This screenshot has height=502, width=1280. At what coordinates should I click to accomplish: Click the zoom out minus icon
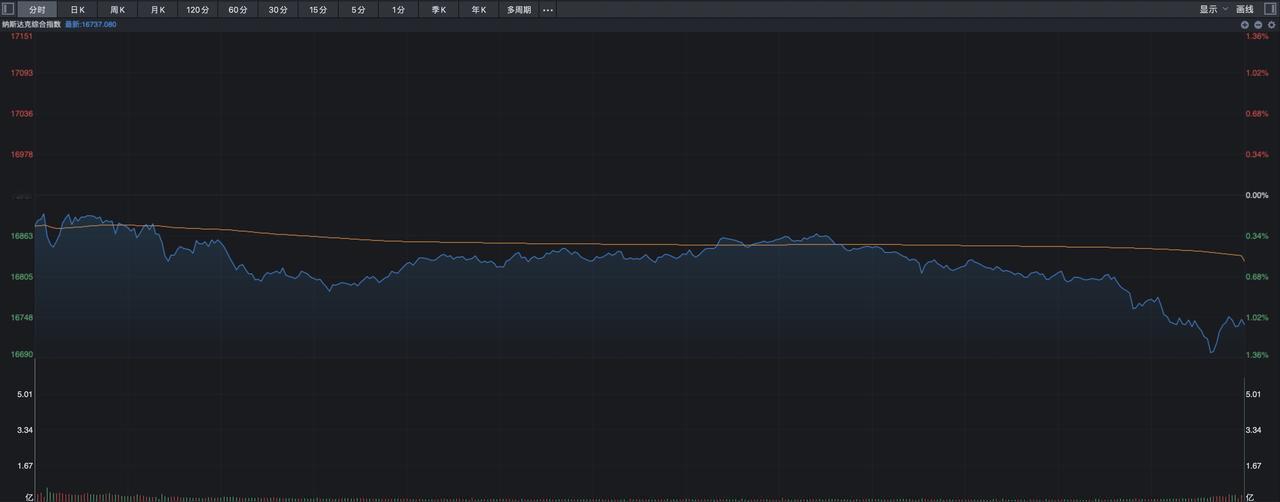1258,24
